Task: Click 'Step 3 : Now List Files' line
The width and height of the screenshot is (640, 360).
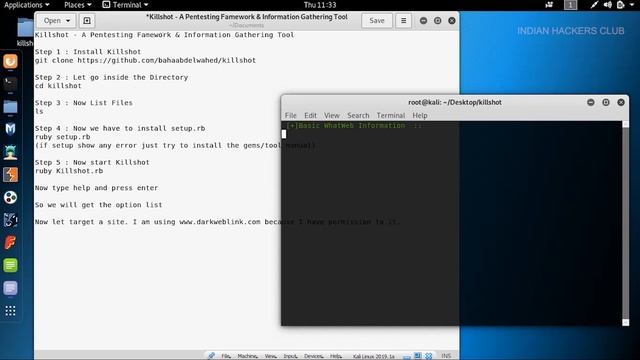Action: 84,103
